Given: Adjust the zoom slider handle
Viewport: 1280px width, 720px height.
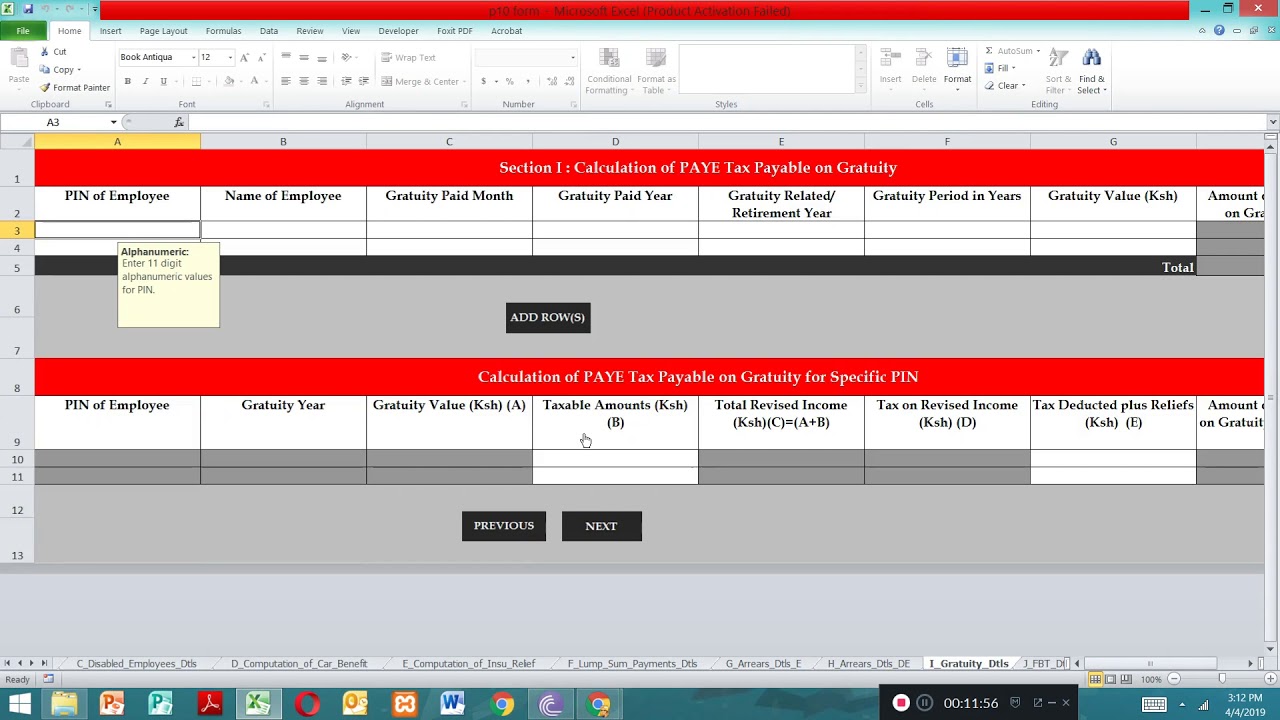Looking at the screenshot, I should coord(1222,679).
